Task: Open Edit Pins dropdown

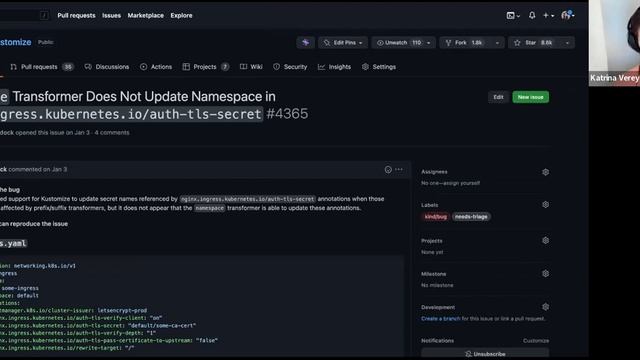Action: coord(343,42)
